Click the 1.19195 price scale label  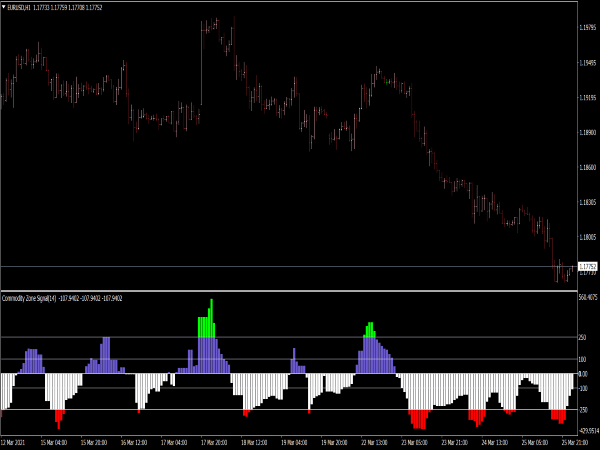point(588,98)
